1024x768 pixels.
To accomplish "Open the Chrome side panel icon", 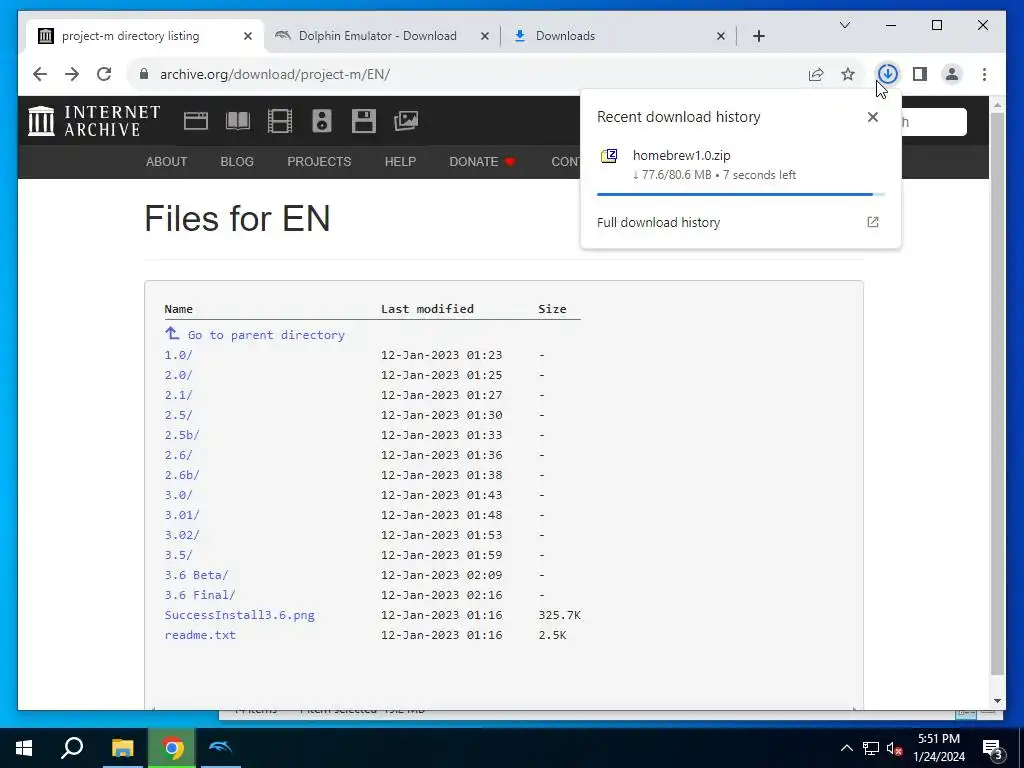I will [920, 74].
